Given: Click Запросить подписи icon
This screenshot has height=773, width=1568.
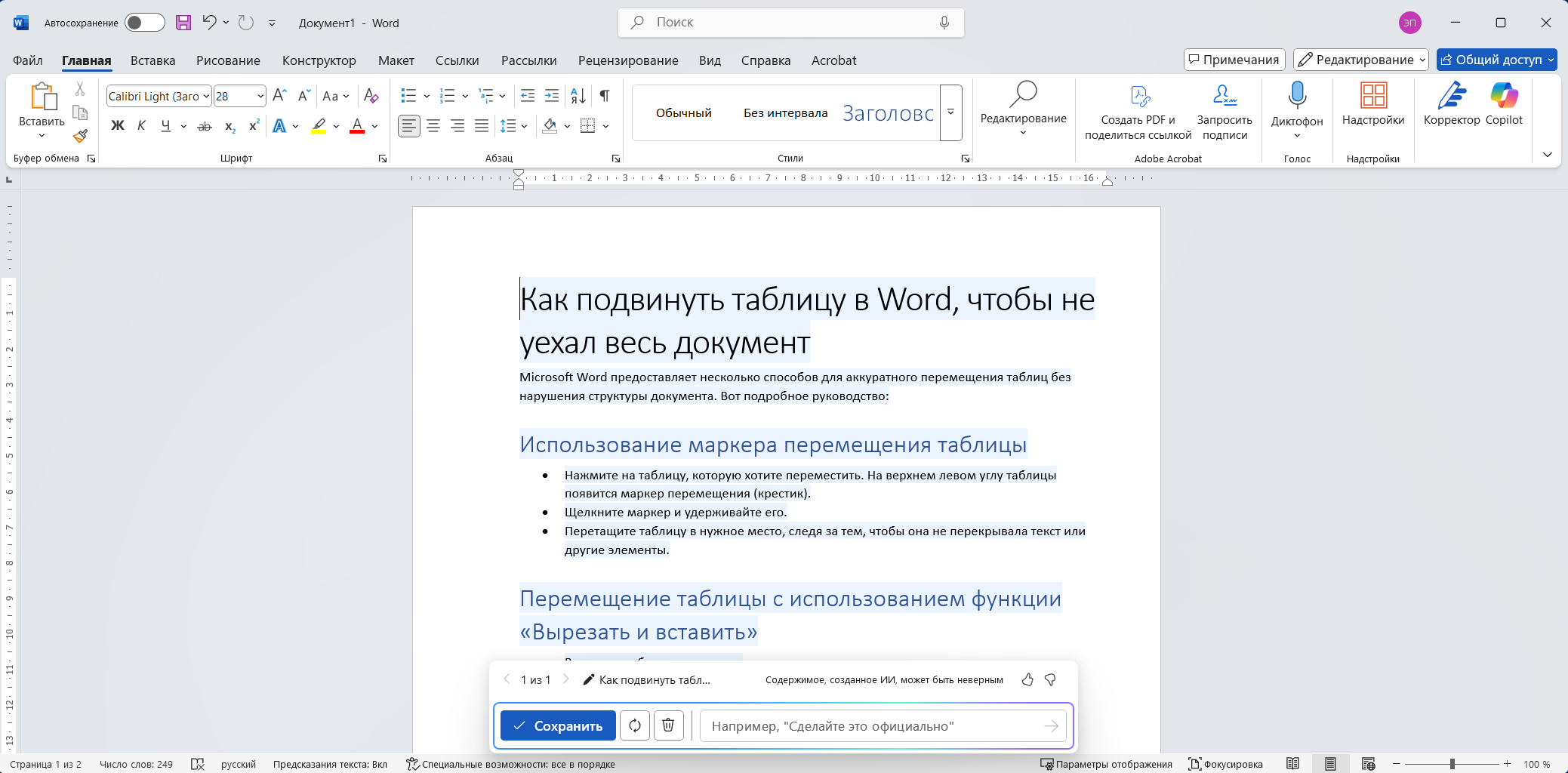Looking at the screenshot, I should tap(1225, 112).
